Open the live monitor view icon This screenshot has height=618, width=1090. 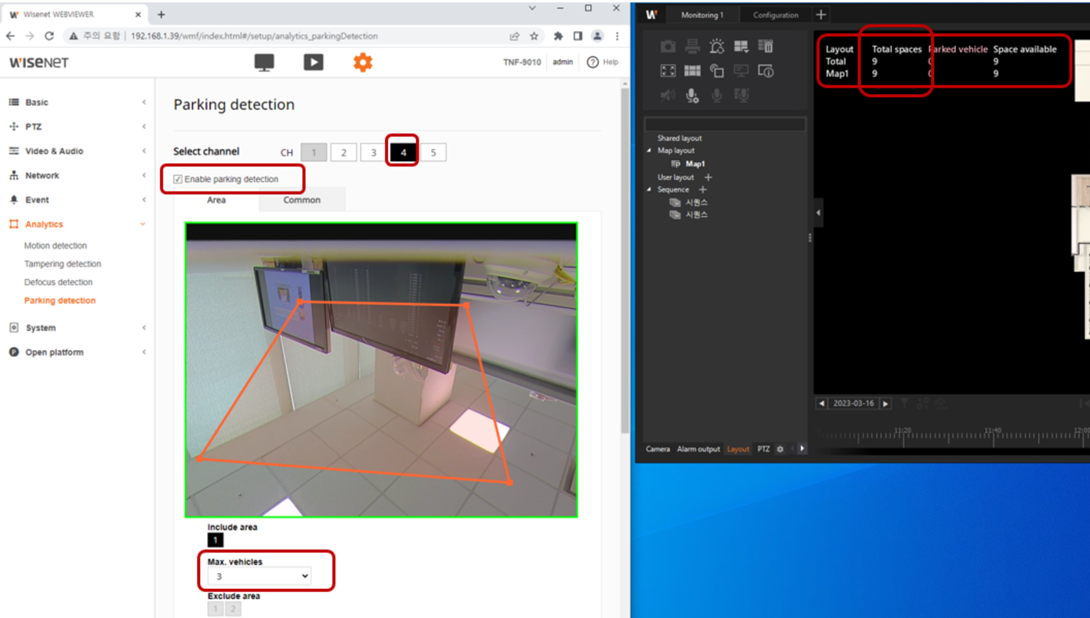264,62
